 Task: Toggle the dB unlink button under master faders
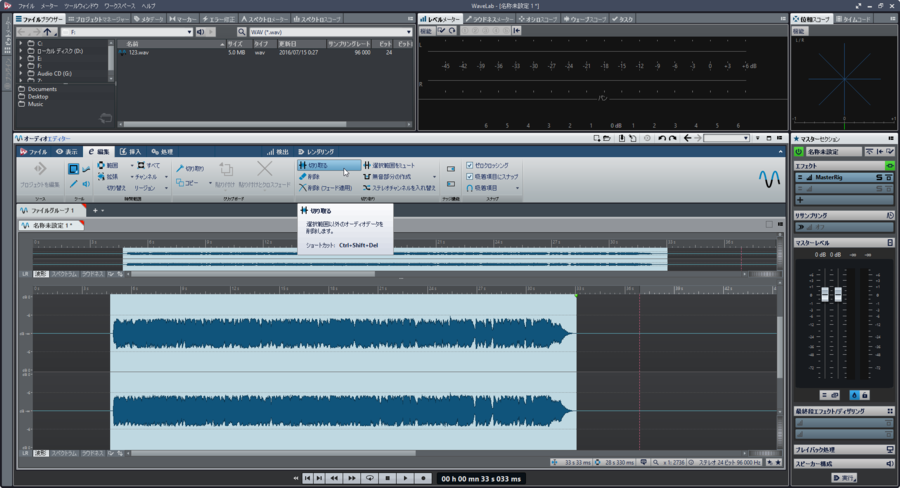coord(835,395)
